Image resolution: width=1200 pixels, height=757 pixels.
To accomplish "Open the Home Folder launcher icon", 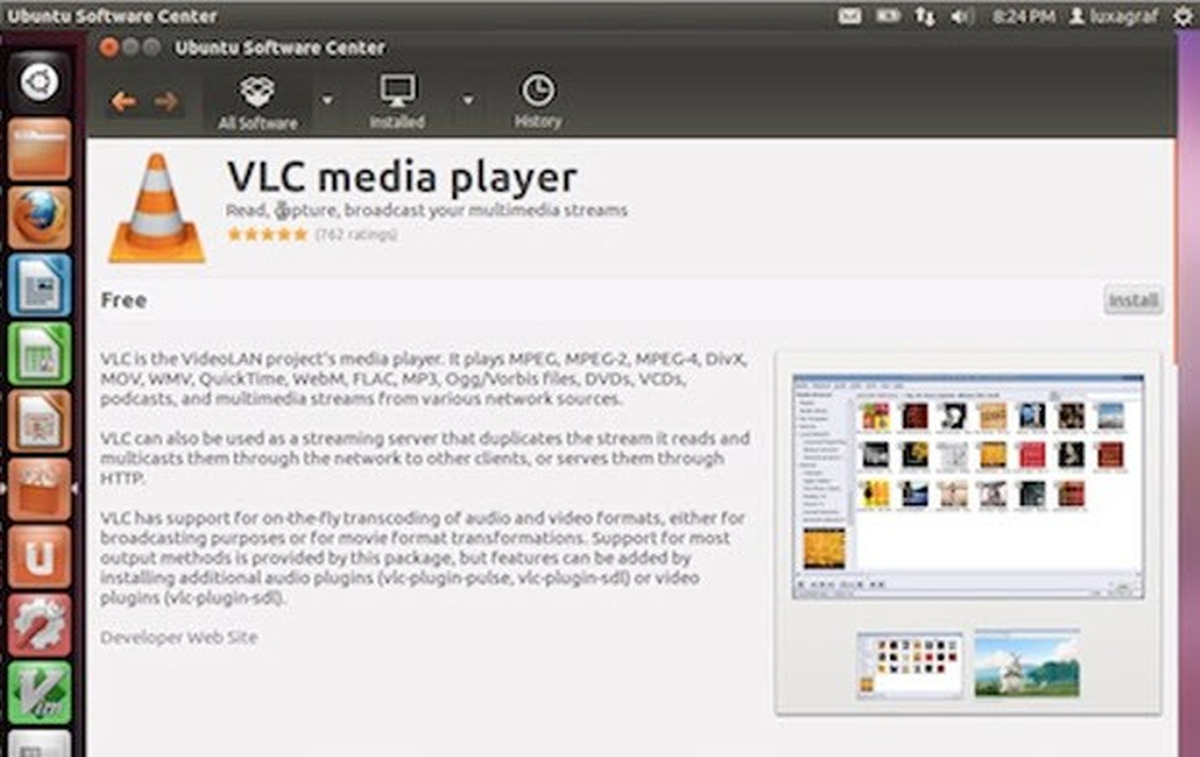I will [x=40, y=149].
